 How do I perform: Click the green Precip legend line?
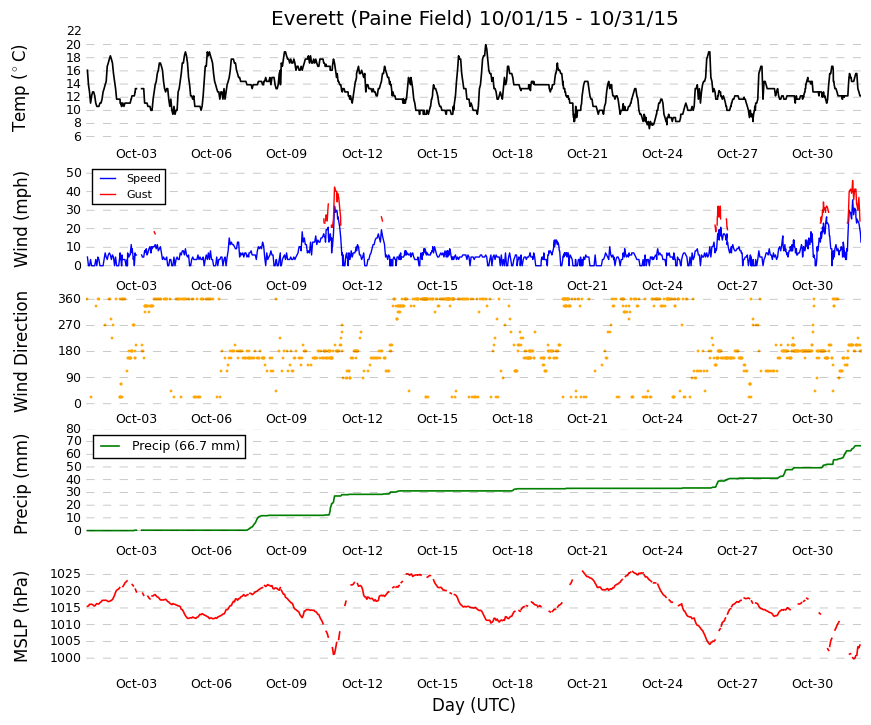pos(109,446)
